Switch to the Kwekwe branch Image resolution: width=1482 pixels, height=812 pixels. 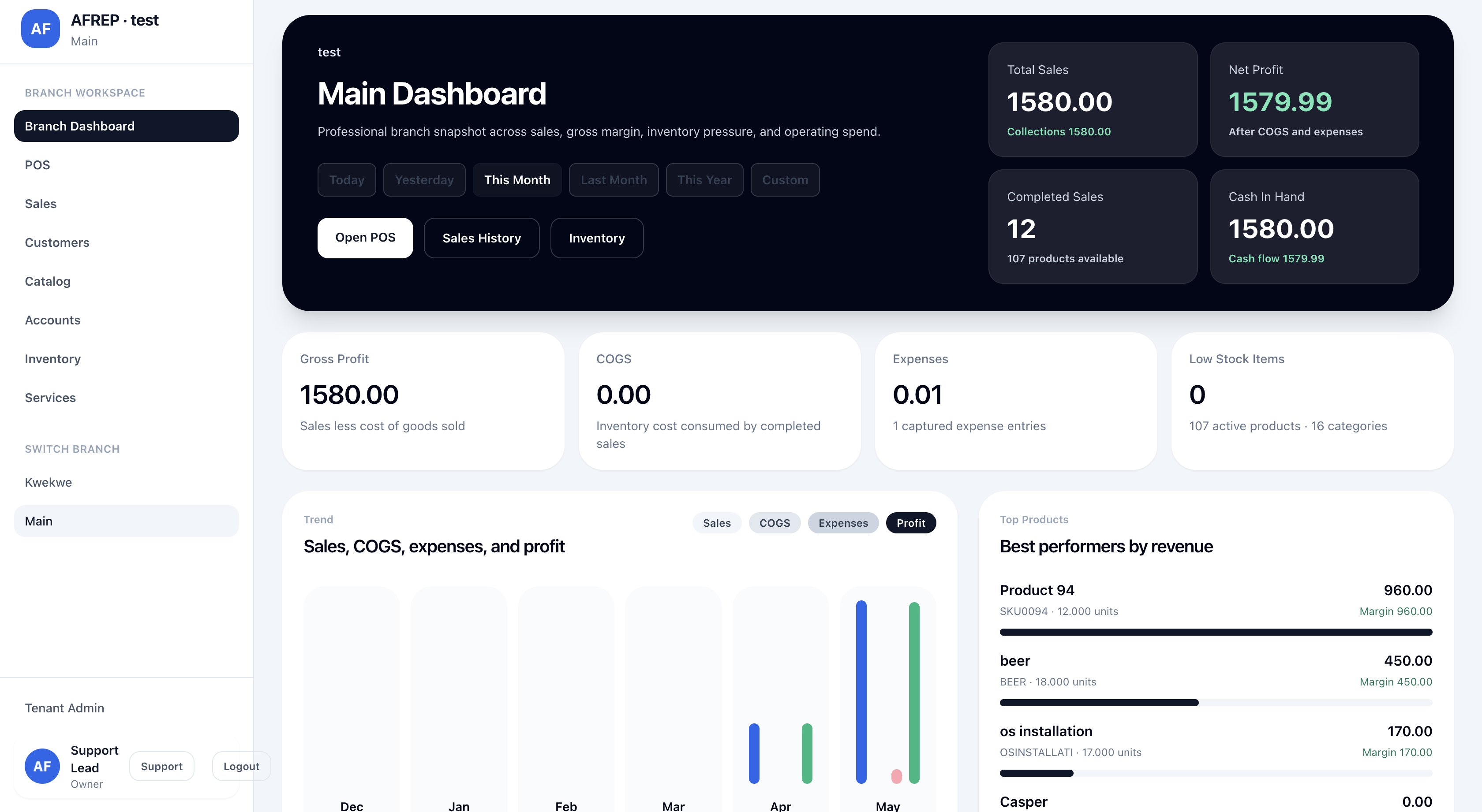tap(126, 483)
